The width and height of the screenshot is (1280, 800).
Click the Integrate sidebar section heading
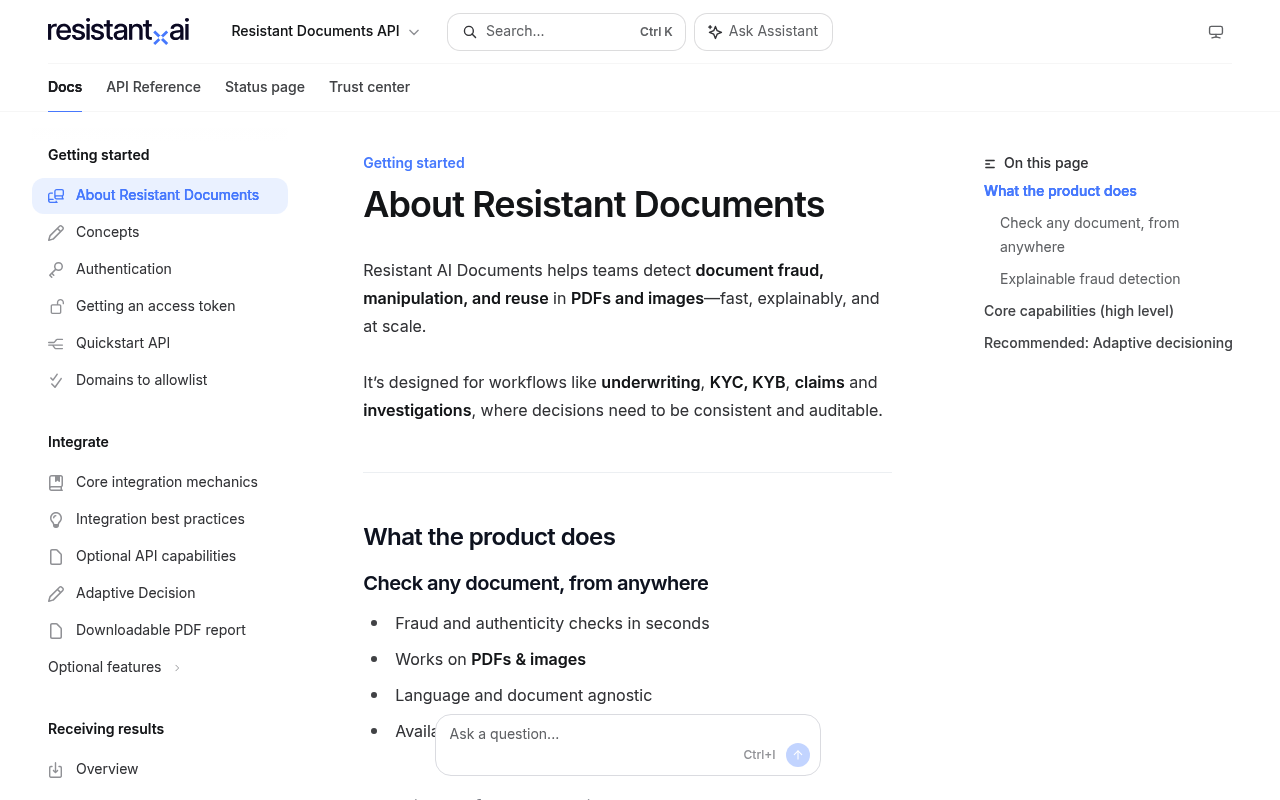tap(78, 442)
